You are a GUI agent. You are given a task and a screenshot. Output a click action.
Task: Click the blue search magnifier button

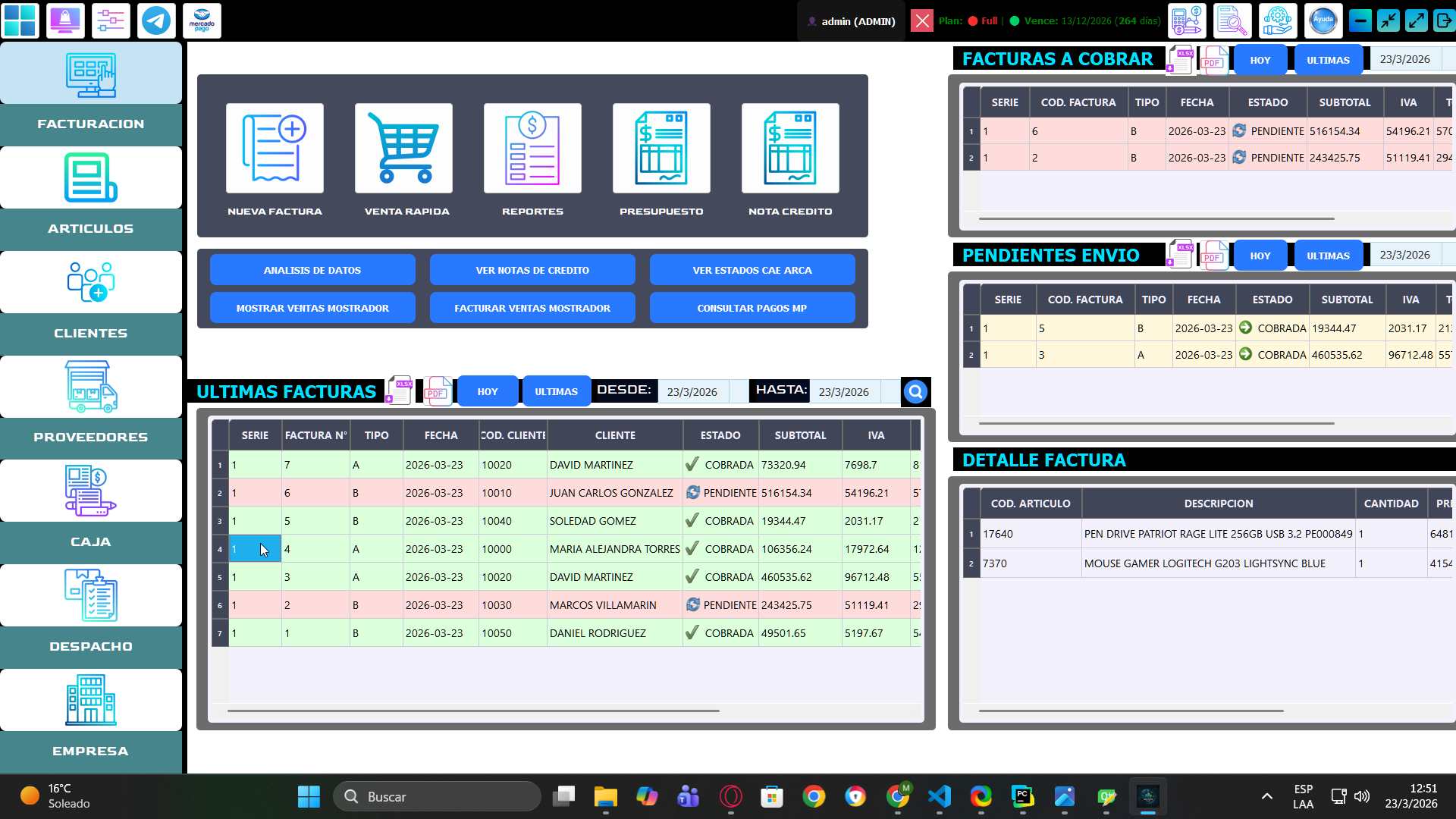[915, 392]
